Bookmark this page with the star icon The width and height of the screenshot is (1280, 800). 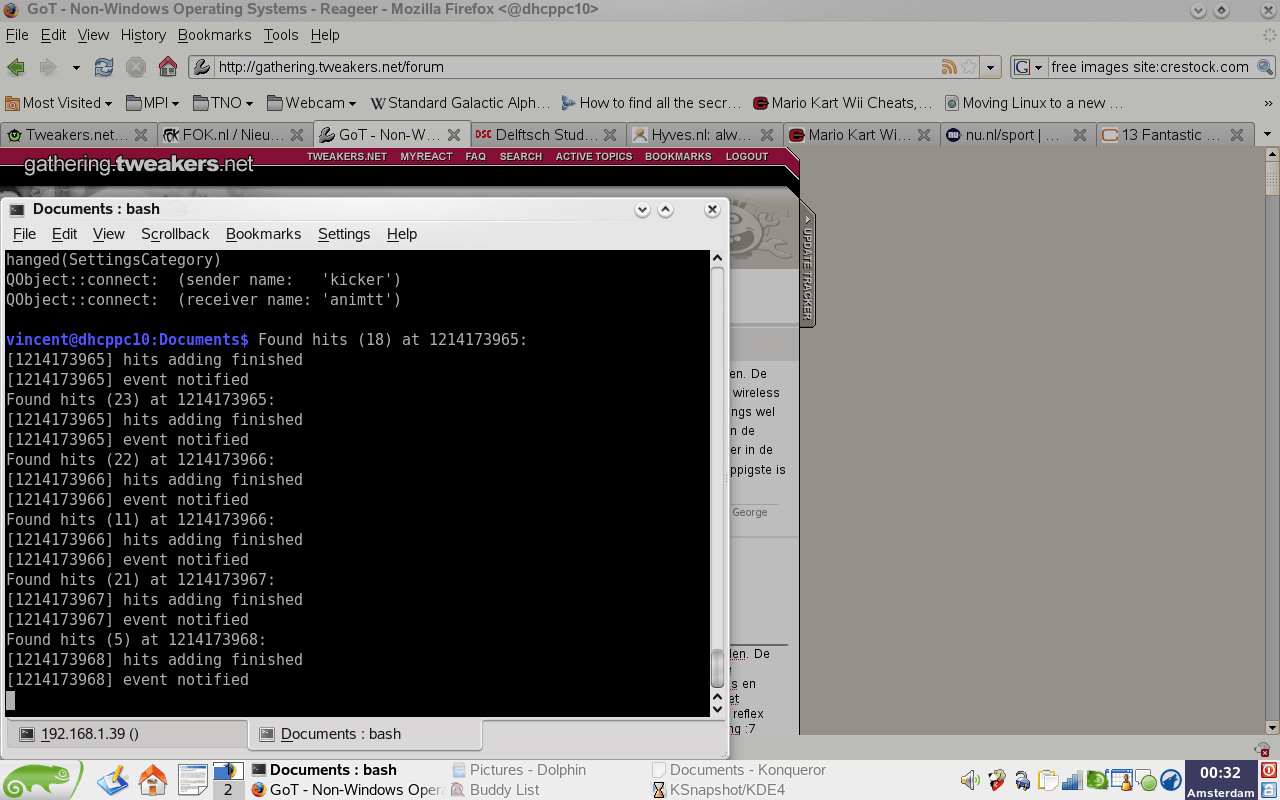969,67
